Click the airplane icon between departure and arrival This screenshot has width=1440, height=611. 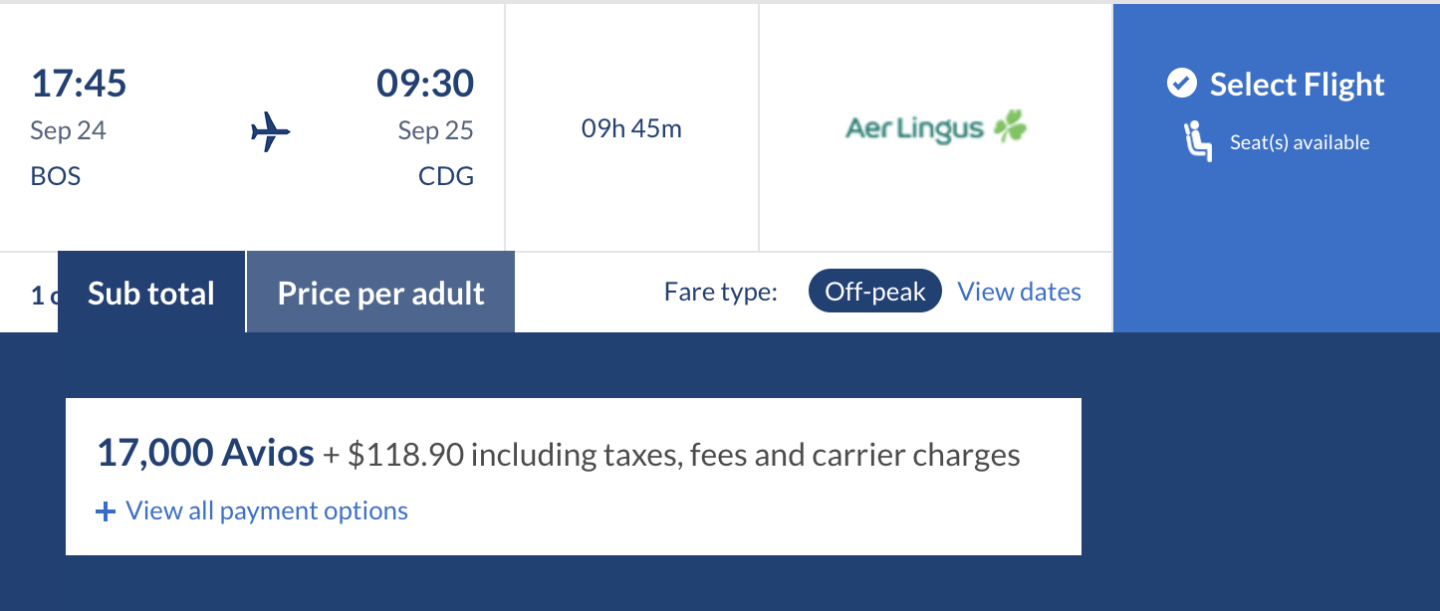(x=269, y=131)
